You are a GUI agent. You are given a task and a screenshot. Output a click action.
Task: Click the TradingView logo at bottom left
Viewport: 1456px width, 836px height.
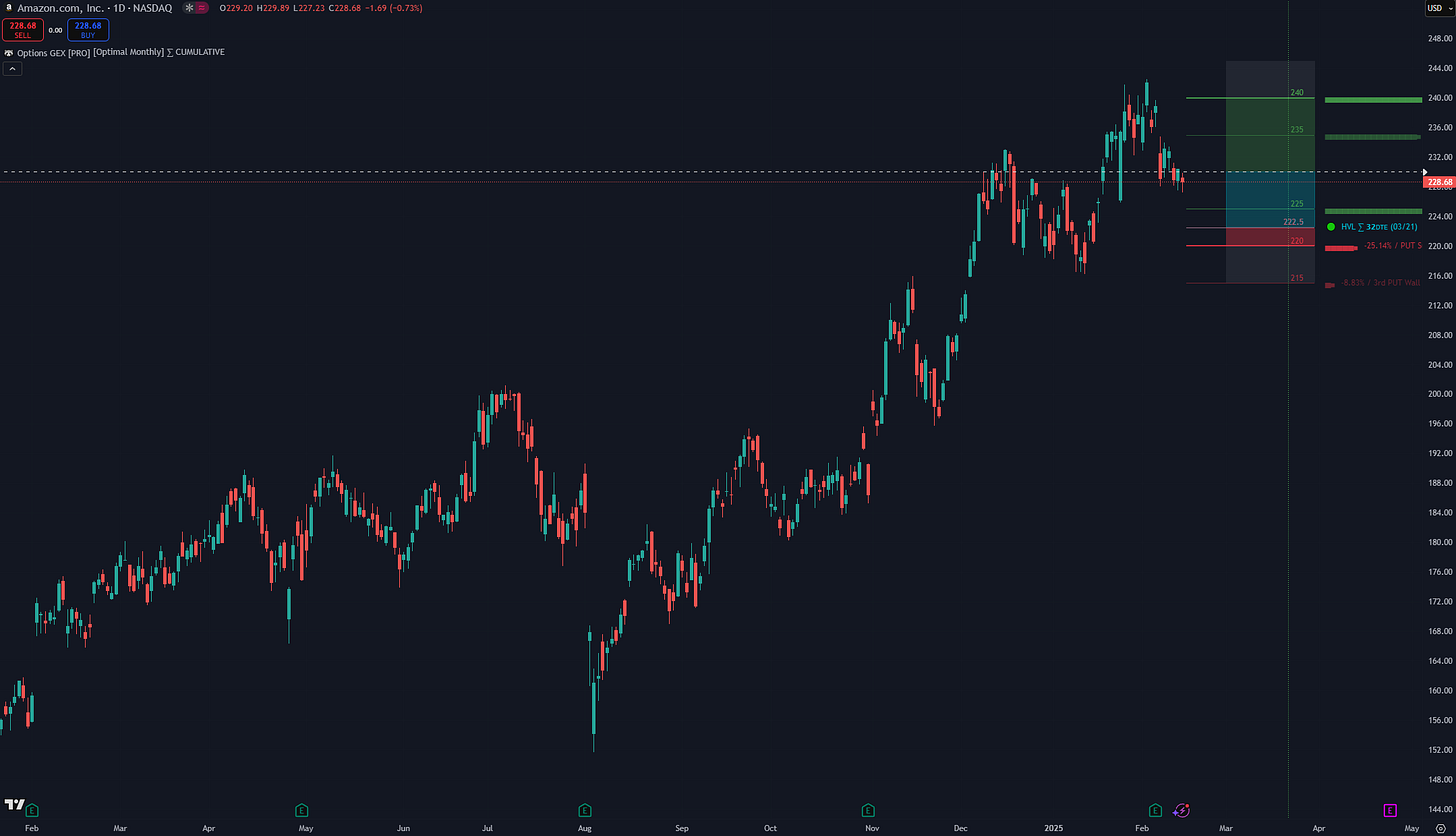[14, 804]
